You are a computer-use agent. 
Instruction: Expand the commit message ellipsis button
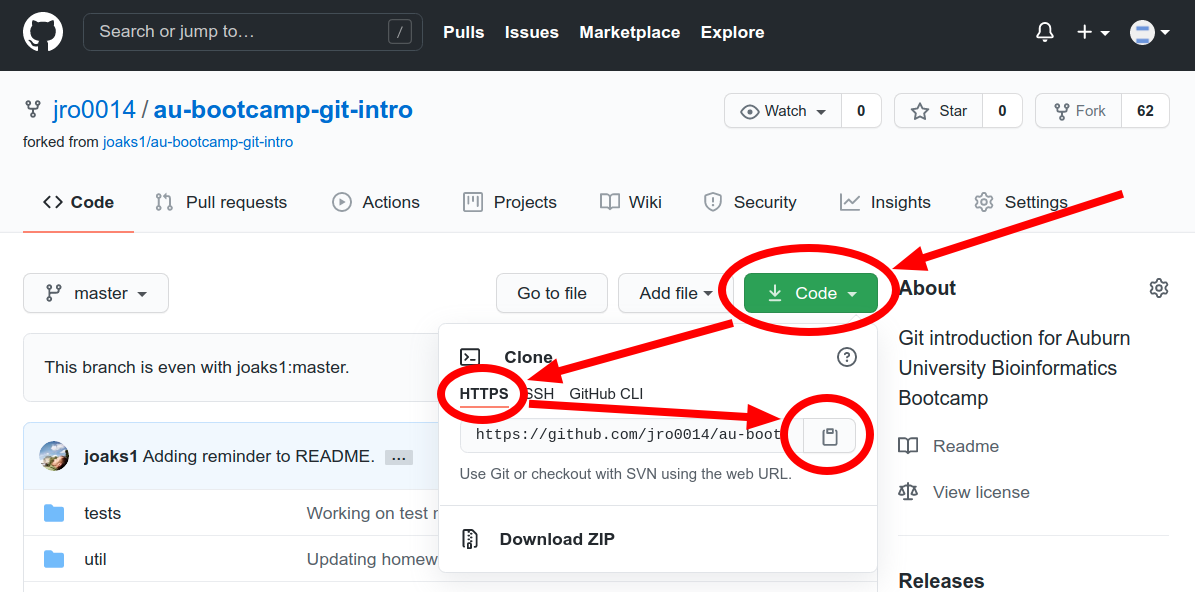pos(399,458)
